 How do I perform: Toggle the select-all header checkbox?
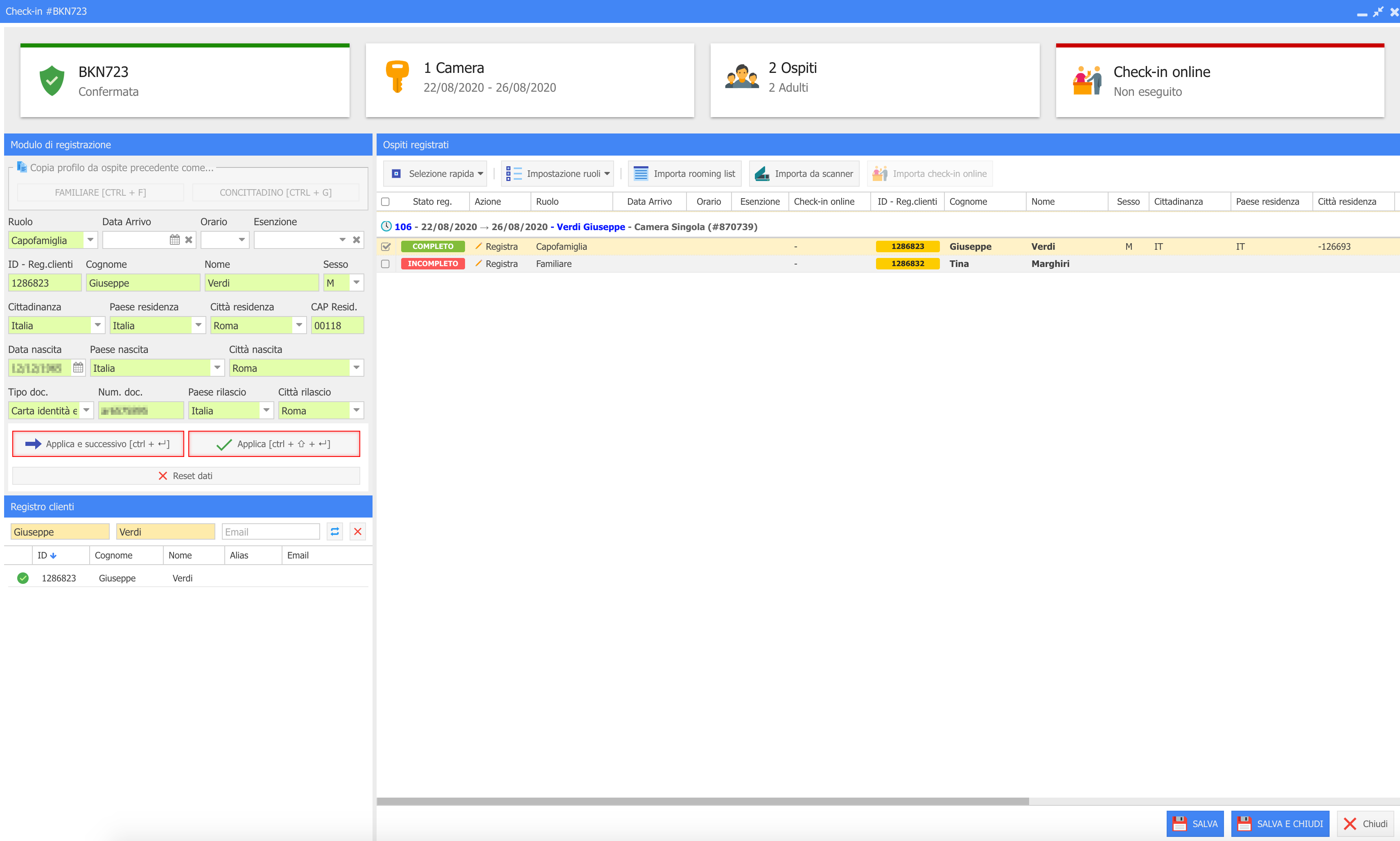(x=385, y=202)
